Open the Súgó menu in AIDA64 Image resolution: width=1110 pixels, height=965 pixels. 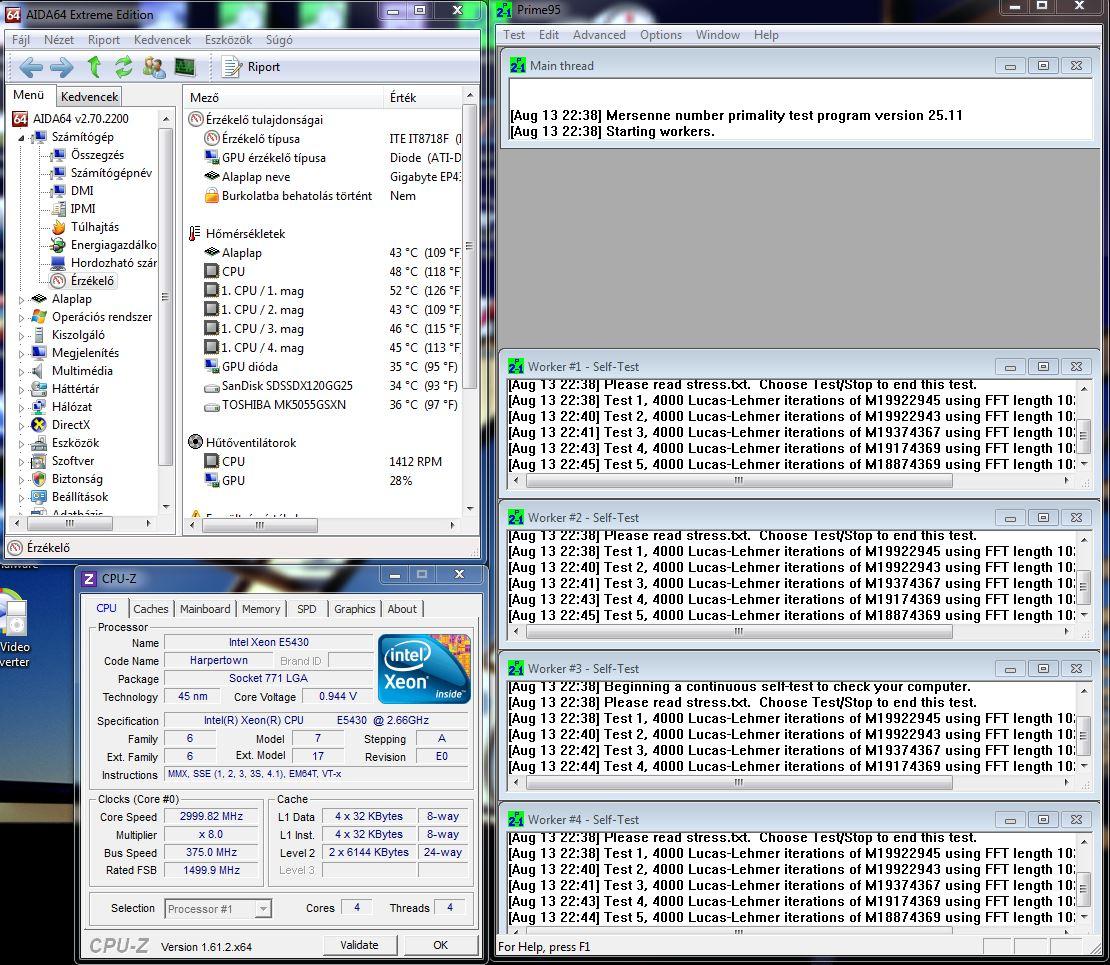click(279, 40)
